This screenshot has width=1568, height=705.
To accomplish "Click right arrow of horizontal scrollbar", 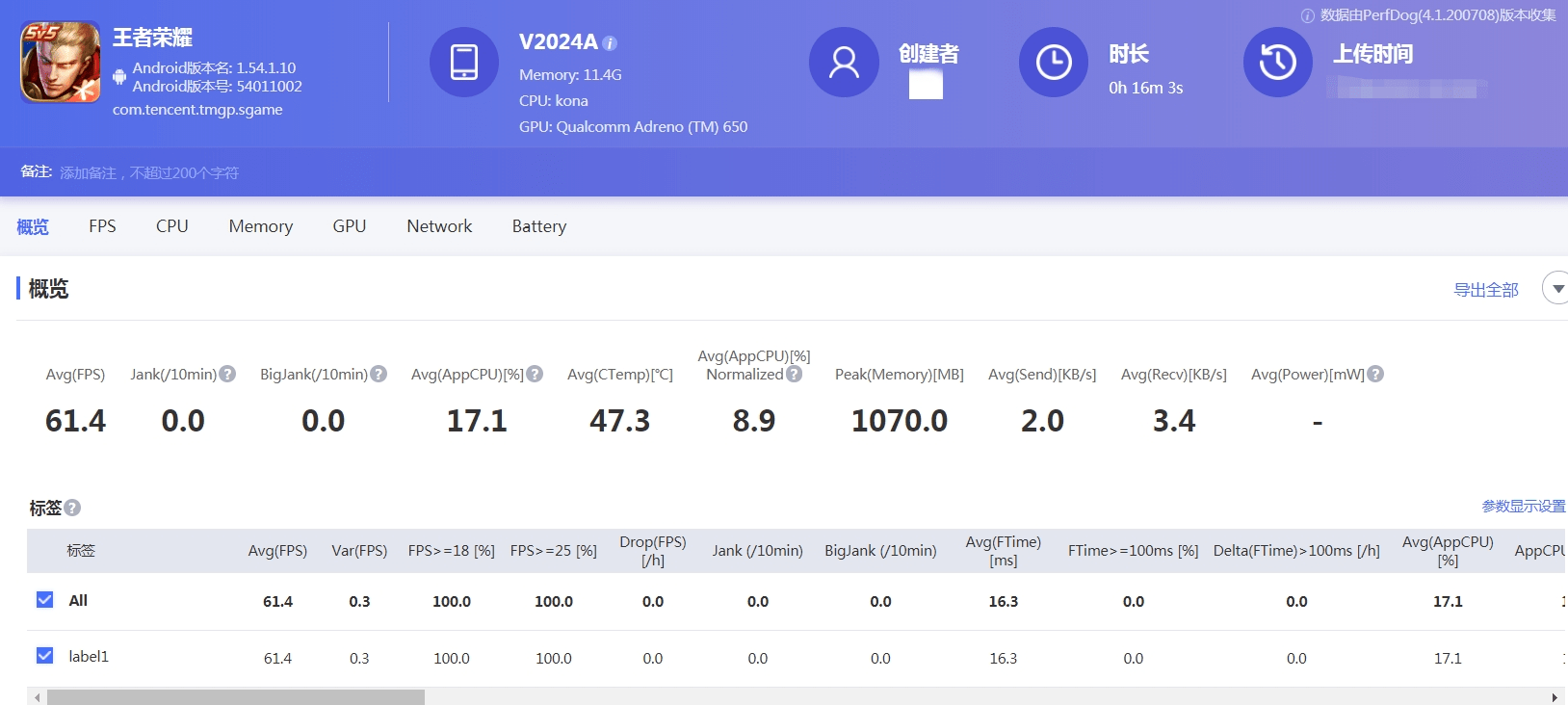I will point(1555,697).
